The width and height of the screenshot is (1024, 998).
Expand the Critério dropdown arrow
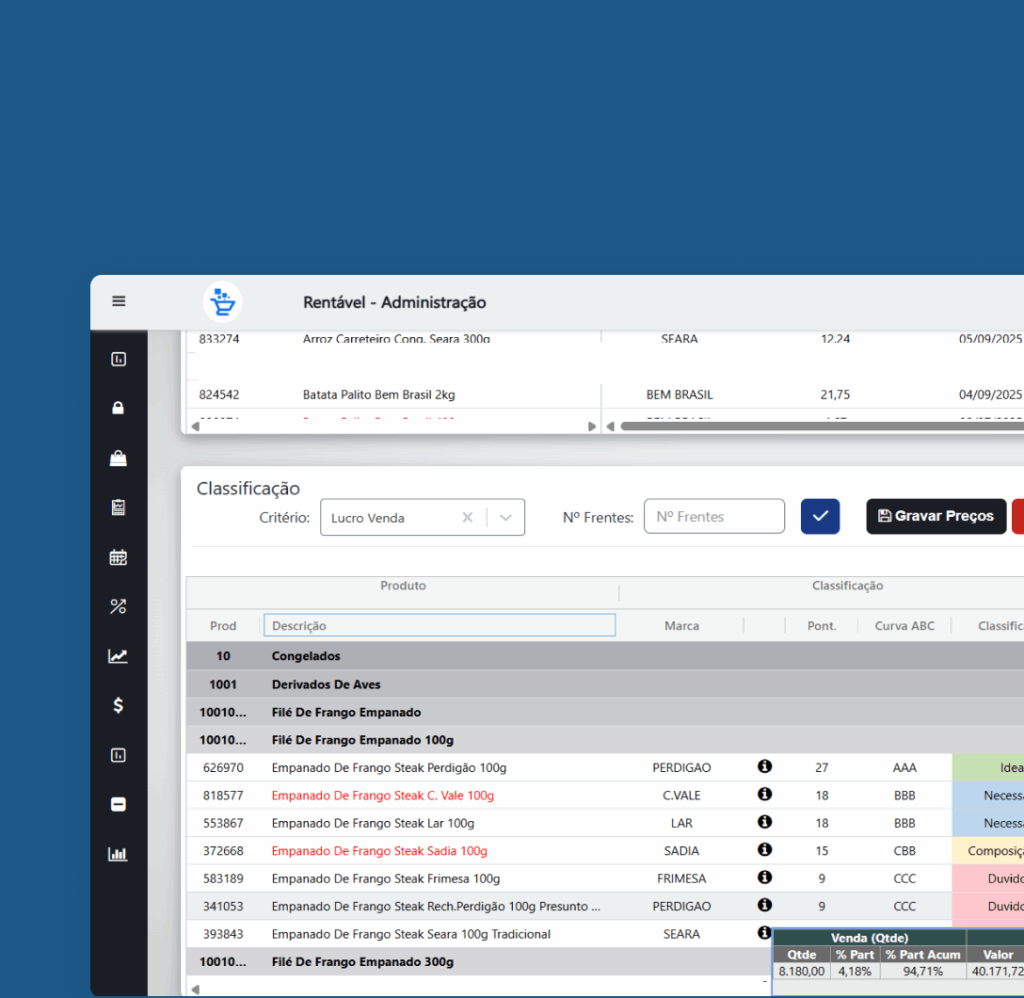(x=506, y=517)
